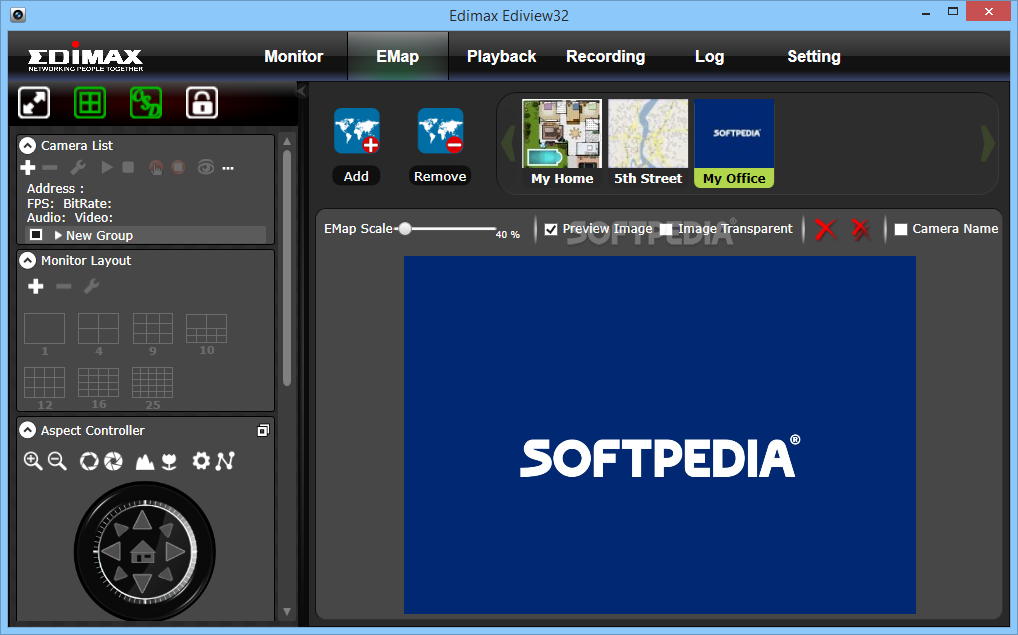1018x635 pixels.
Task: Click the small red X delete-all icon
Action: (x=861, y=229)
